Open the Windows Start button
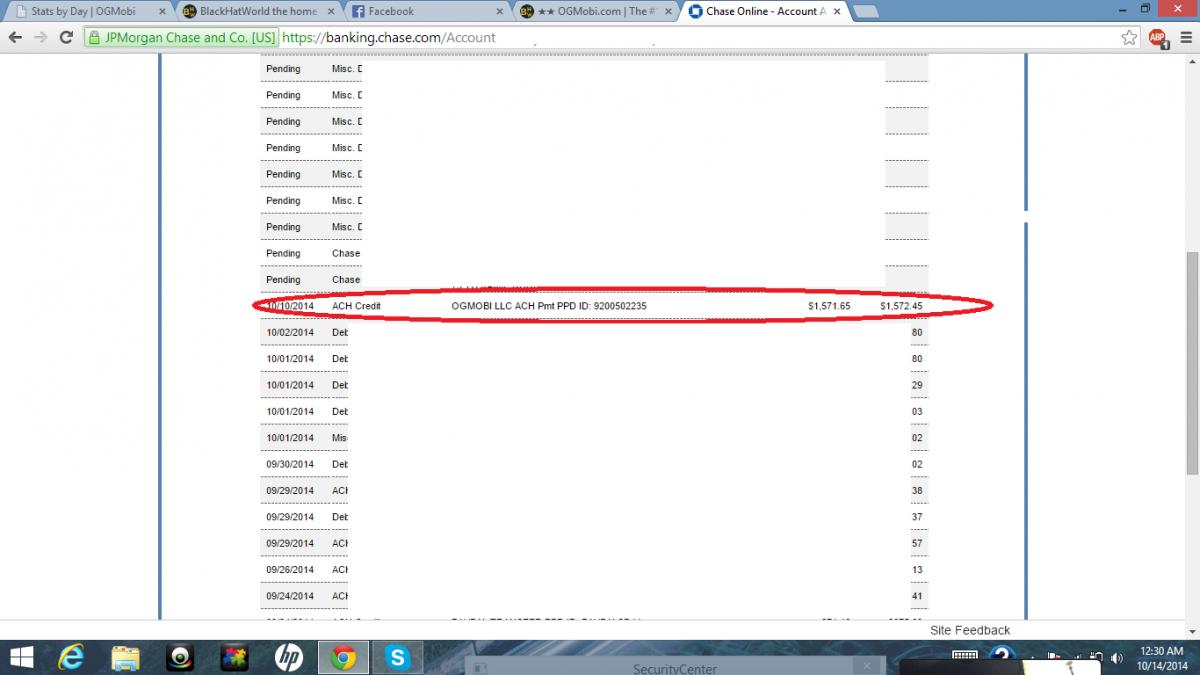 (x=20, y=657)
